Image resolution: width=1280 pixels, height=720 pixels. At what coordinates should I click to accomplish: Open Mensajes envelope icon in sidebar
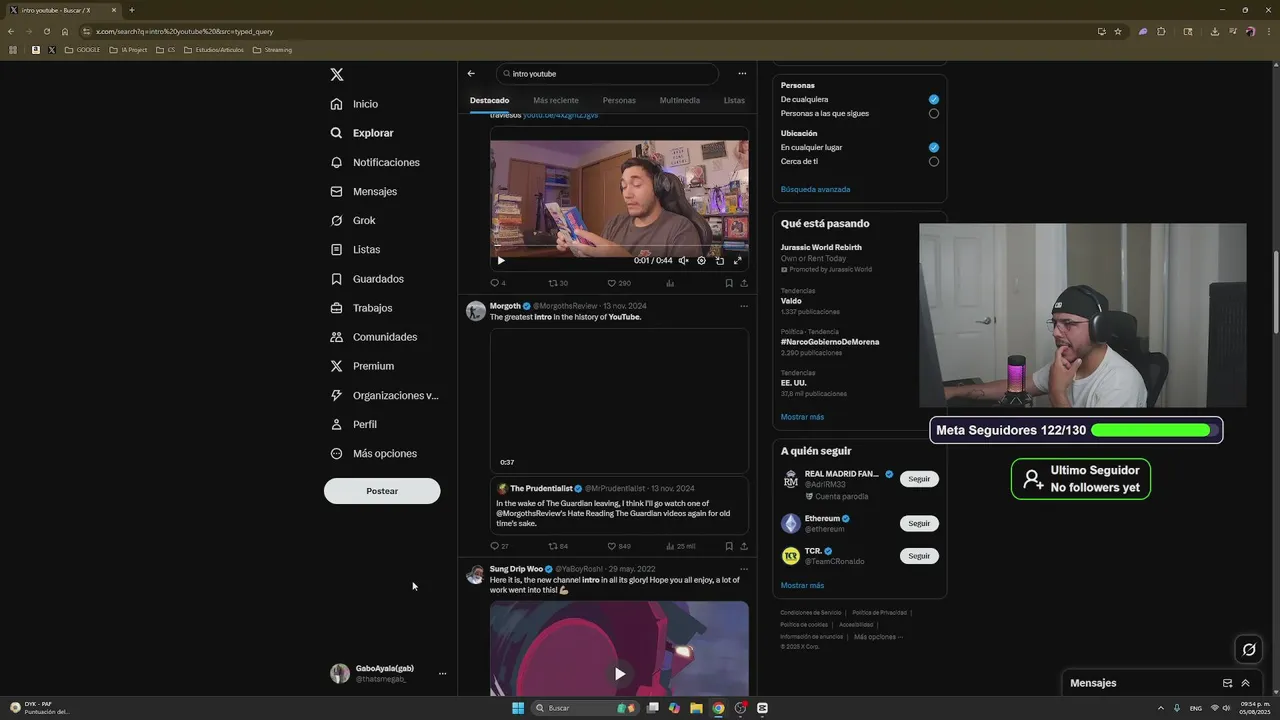click(337, 191)
